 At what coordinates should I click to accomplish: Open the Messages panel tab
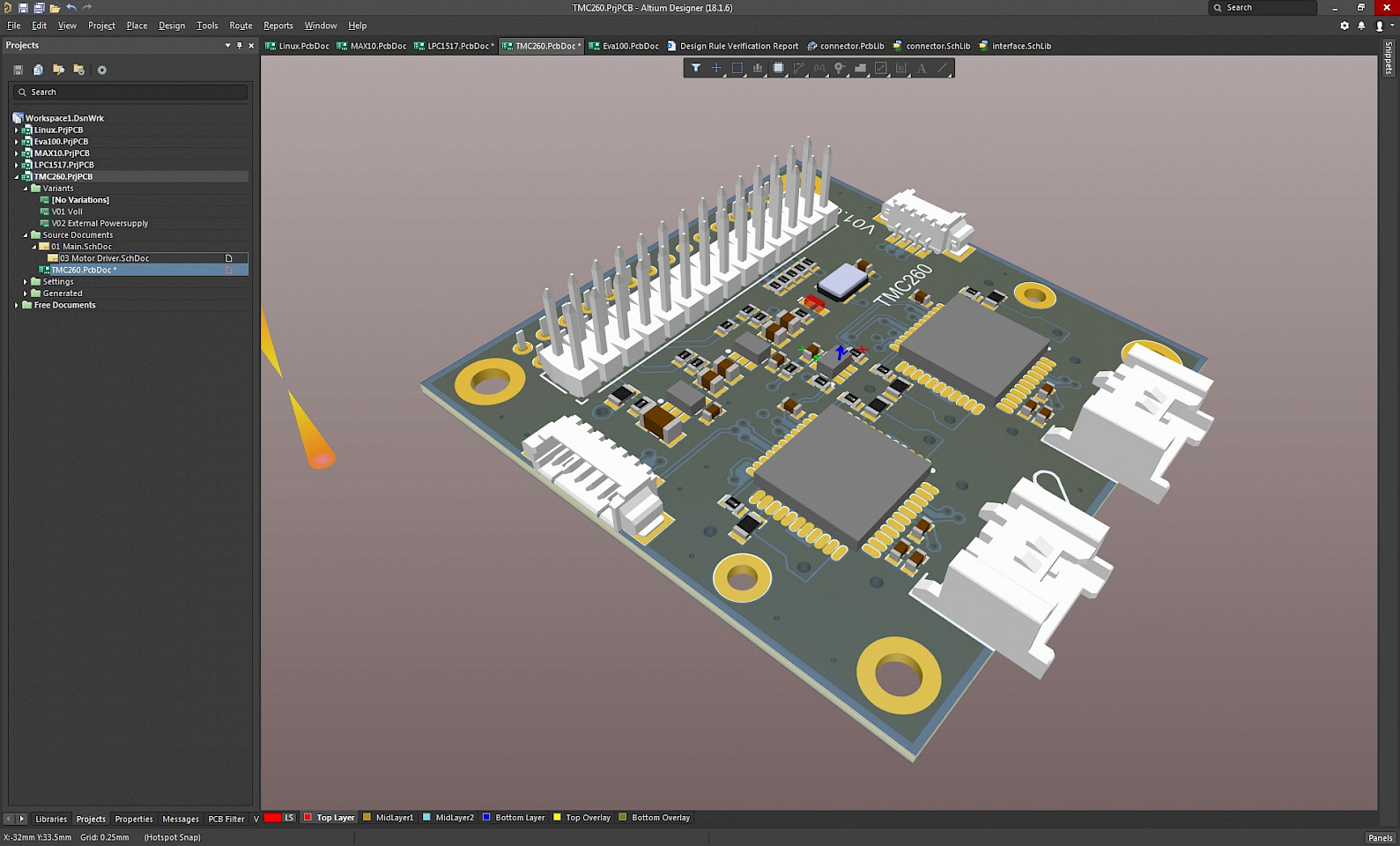tap(181, 819)
